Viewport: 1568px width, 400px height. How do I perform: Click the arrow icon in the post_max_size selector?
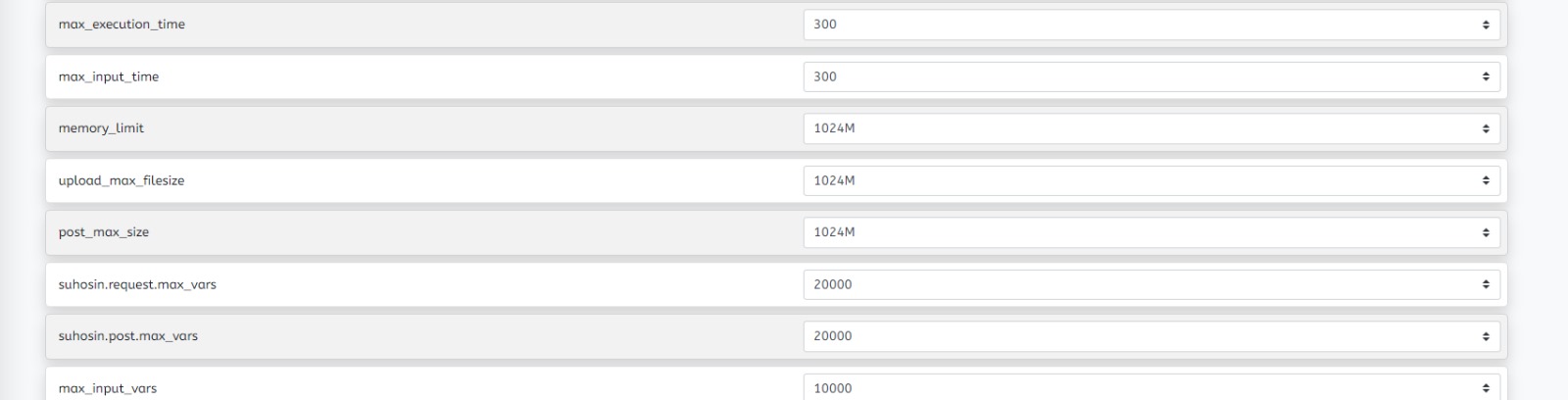[1486, 232]
